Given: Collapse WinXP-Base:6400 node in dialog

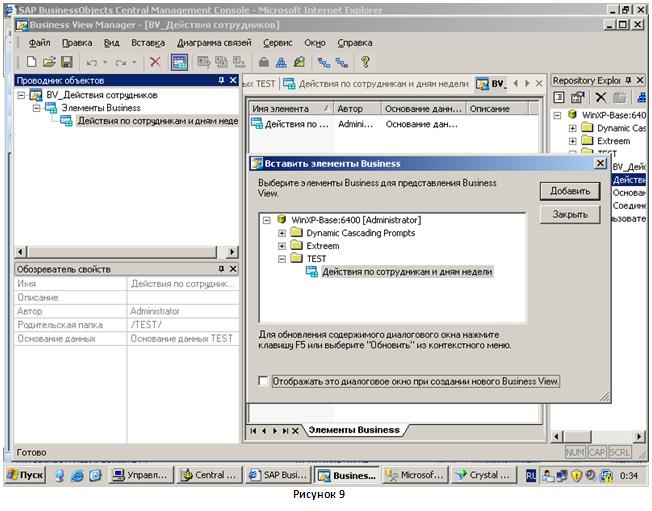Looking at the screenshot, I should tap(267, 220).
